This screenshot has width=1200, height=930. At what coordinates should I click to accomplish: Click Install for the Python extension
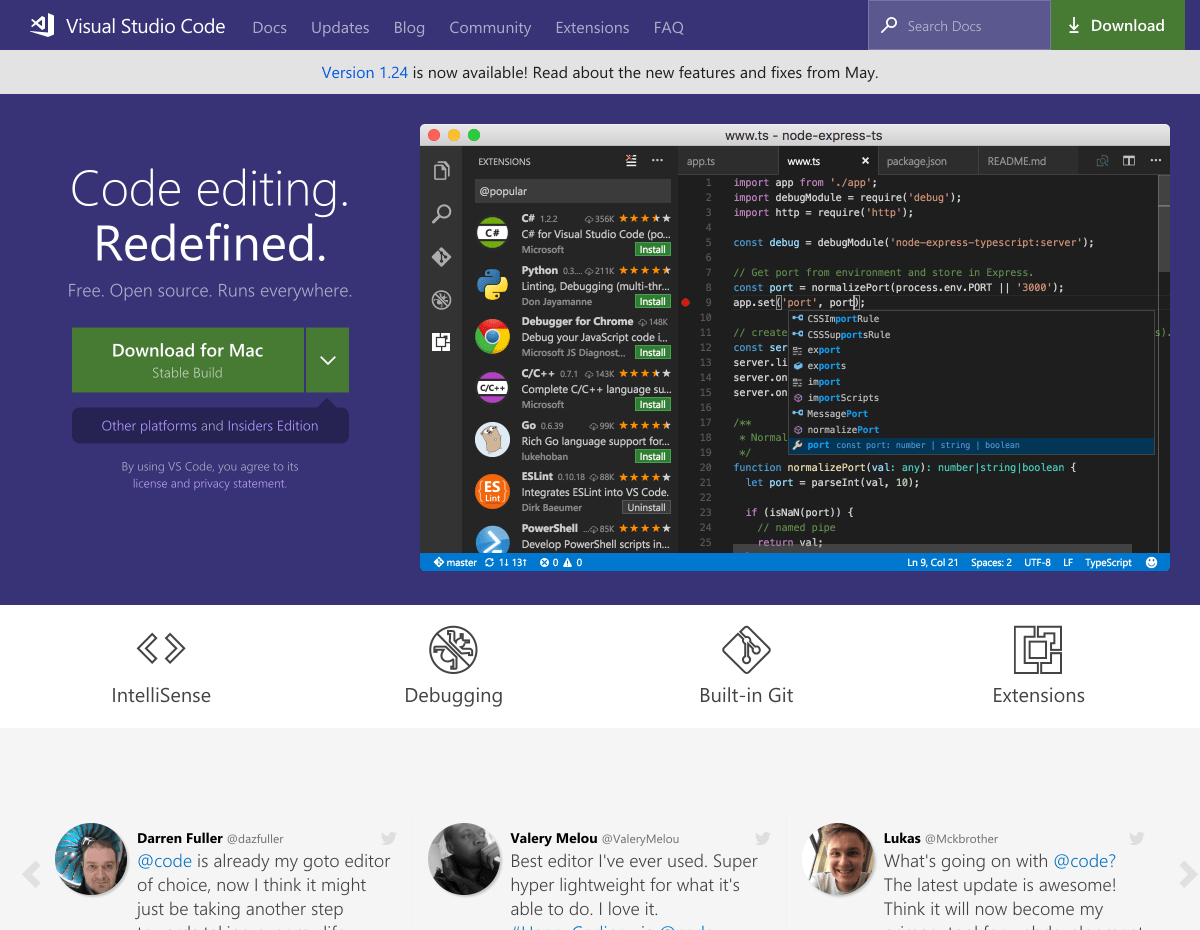point(653,301)
